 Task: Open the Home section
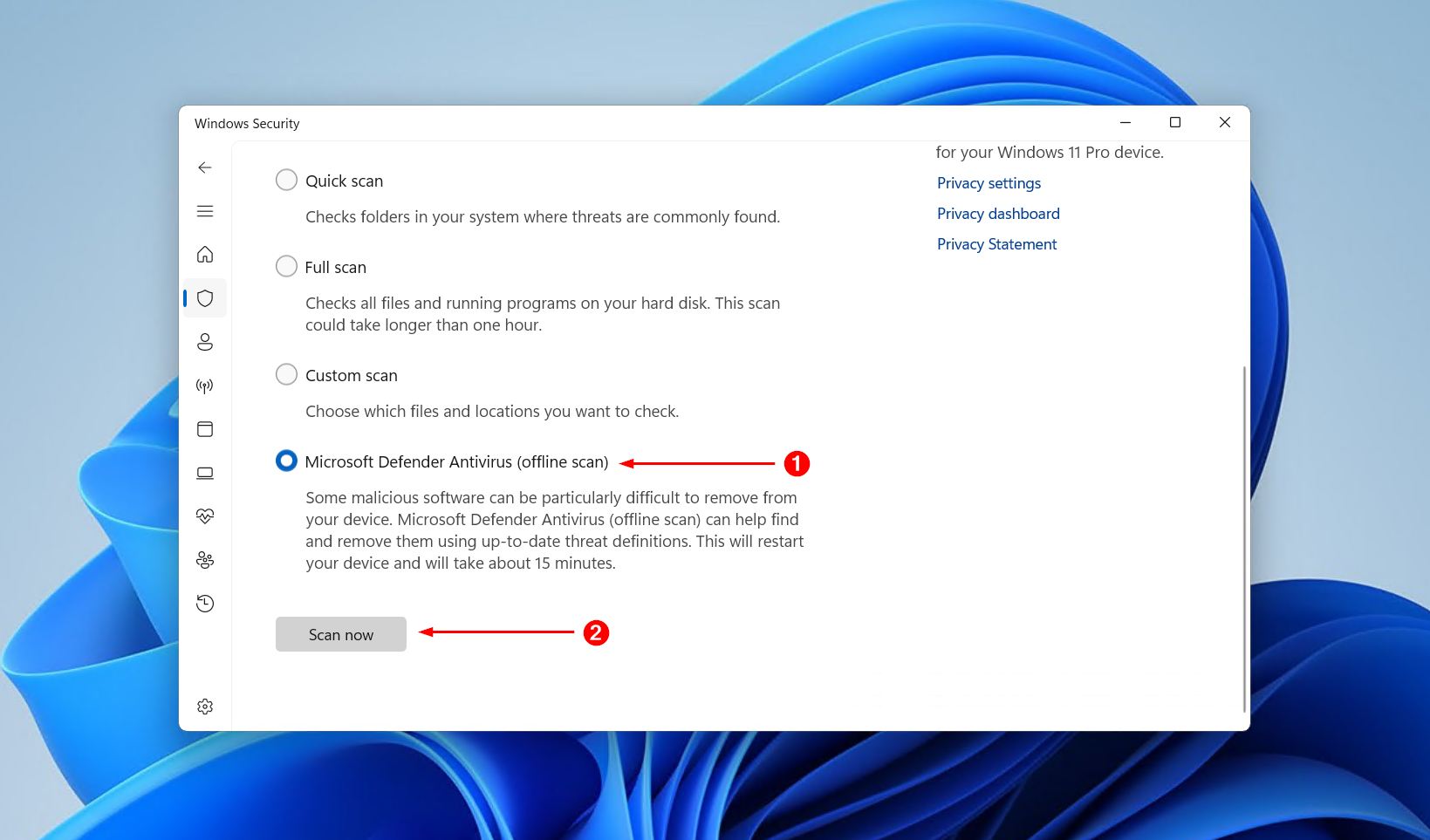[x=205, y=255]
